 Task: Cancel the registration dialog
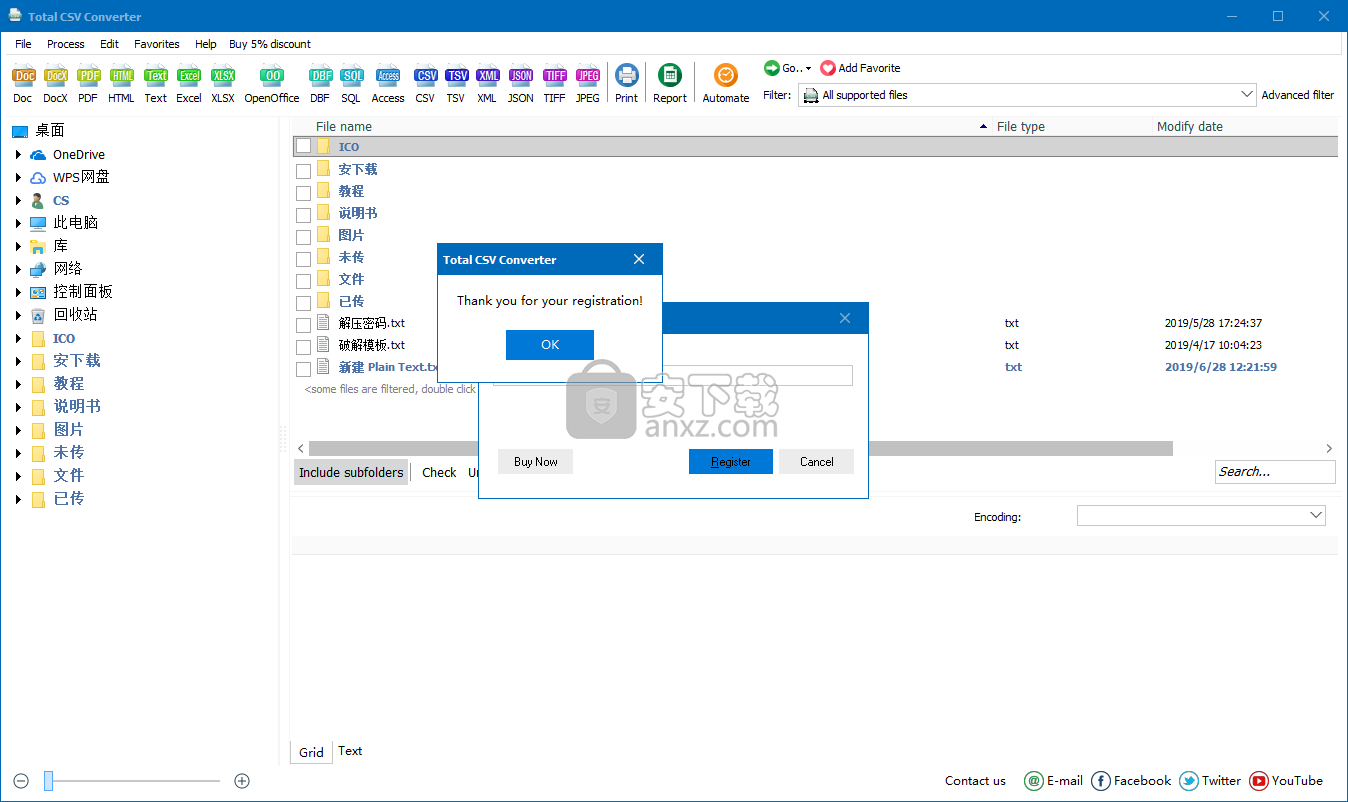point(816,462)
